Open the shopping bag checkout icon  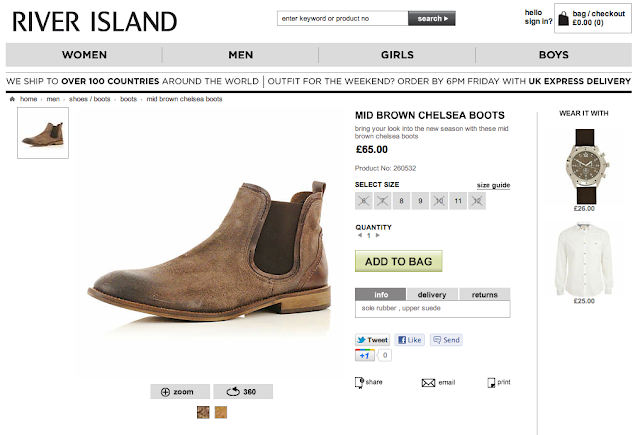[563, 18]
